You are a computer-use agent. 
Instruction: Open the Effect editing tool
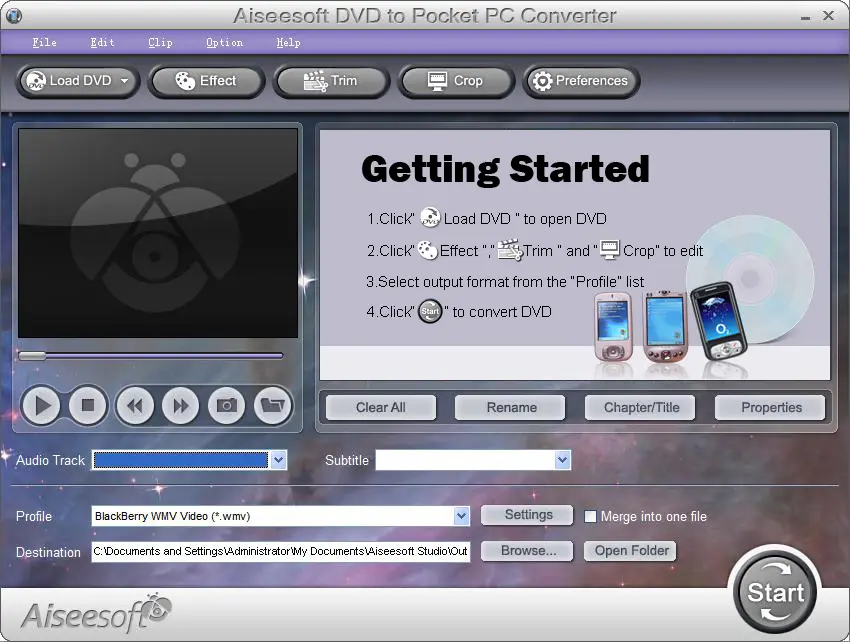point(206,81)
